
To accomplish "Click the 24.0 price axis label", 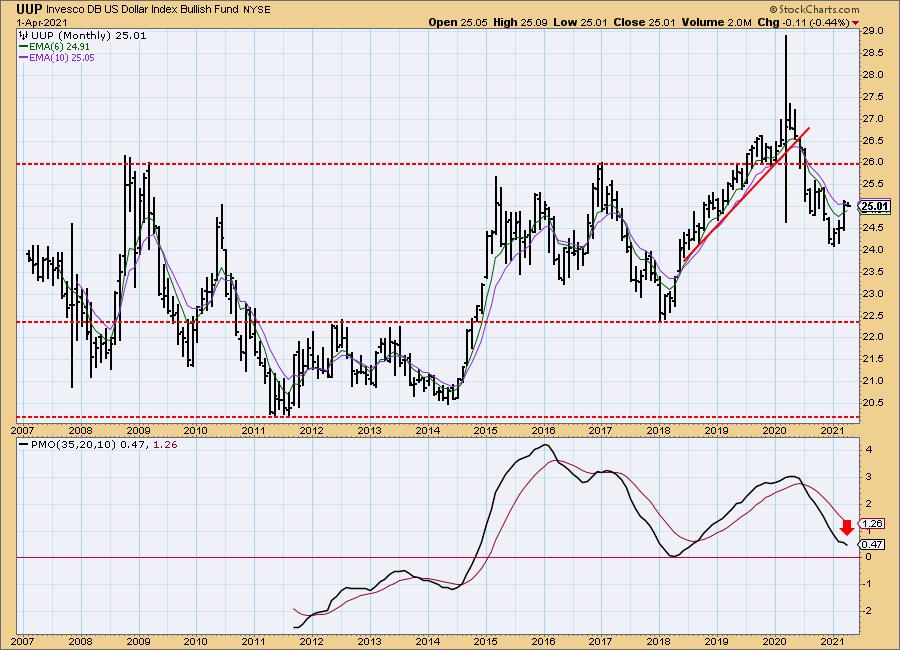I will click(872, 250).
